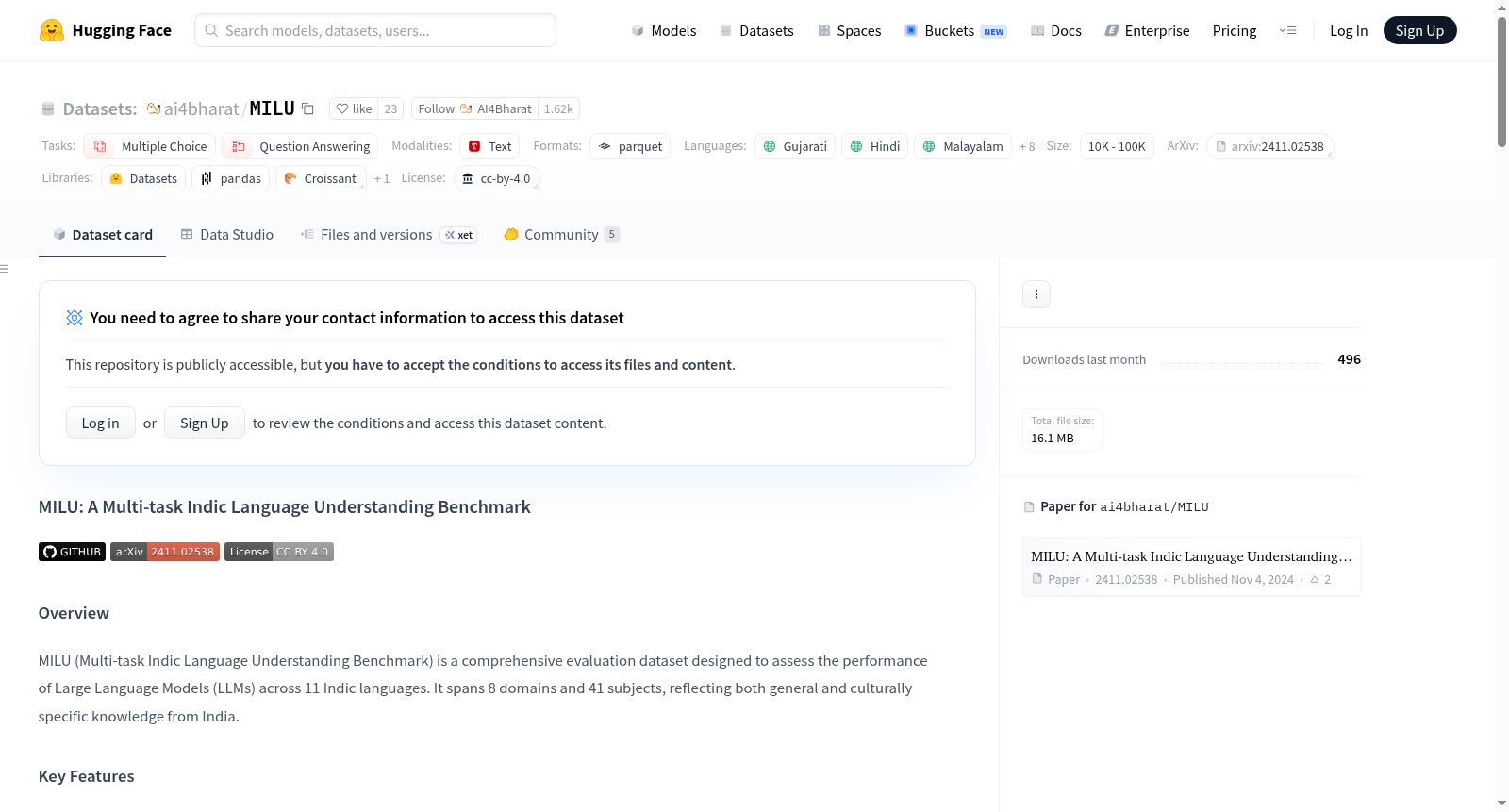
Task: Open the Dataset card tab
Action: pos(103,235)
